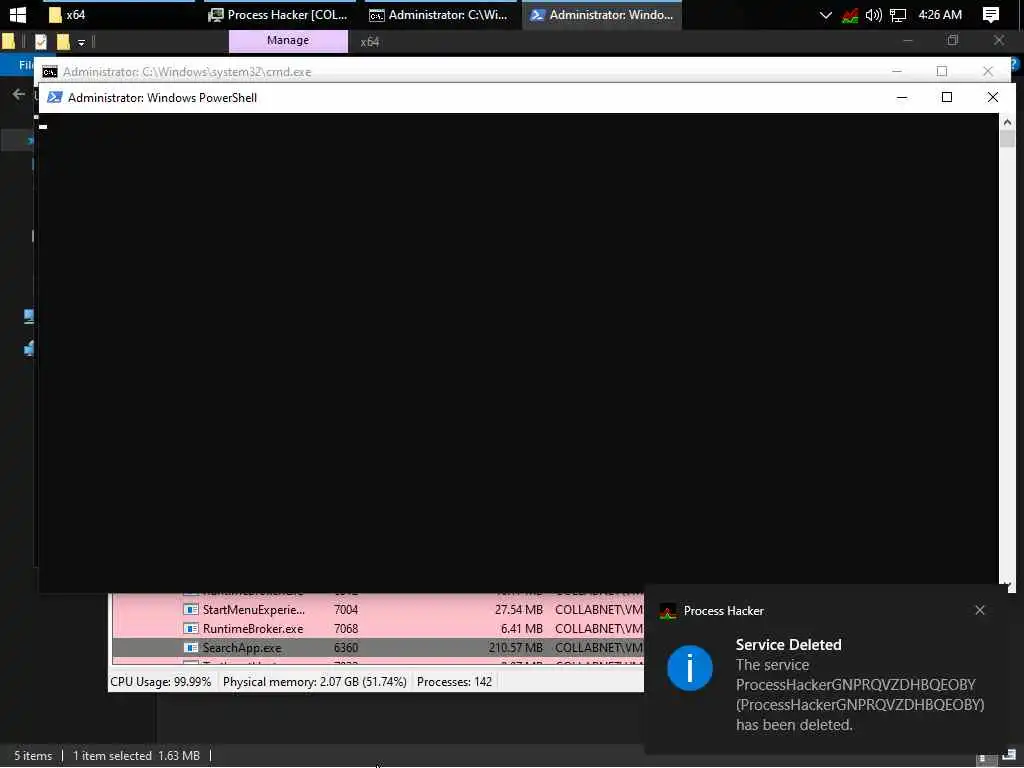Close the PowerShell window
This screenshot has width=1024, height=768.
point(992,97)
